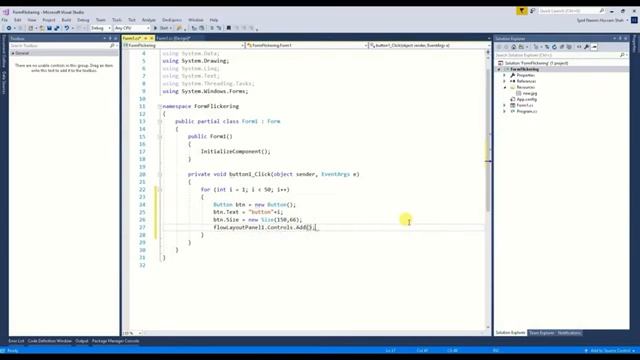Image resolution: width=640 pixels, height=360 pixels.
Task: Collapse the namespace FormFlickering outline region
Action: tap(160, 106)
